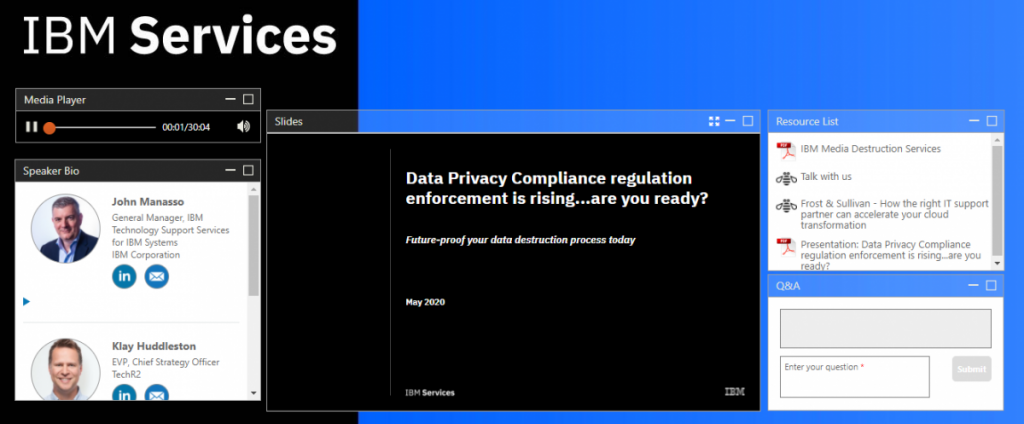Maximize the Q&A panel
The image size is (1024, 424).
(x=991, y=285)
